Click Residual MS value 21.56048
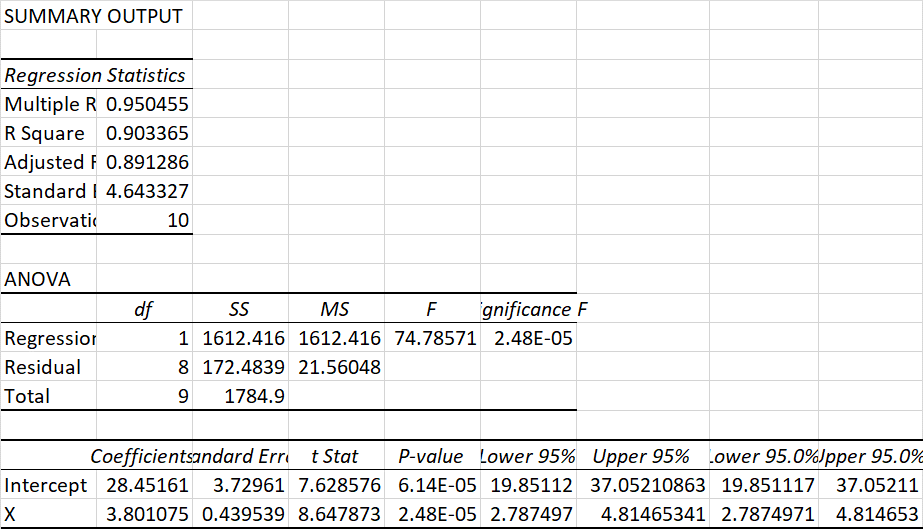Screen dimensions: 923x529 [x=340, y=367]
